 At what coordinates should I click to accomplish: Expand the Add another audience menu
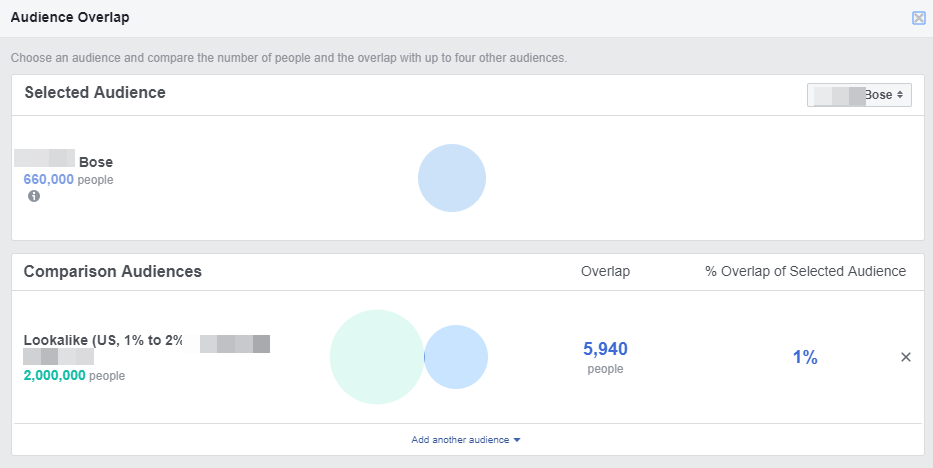coord(466,440)
